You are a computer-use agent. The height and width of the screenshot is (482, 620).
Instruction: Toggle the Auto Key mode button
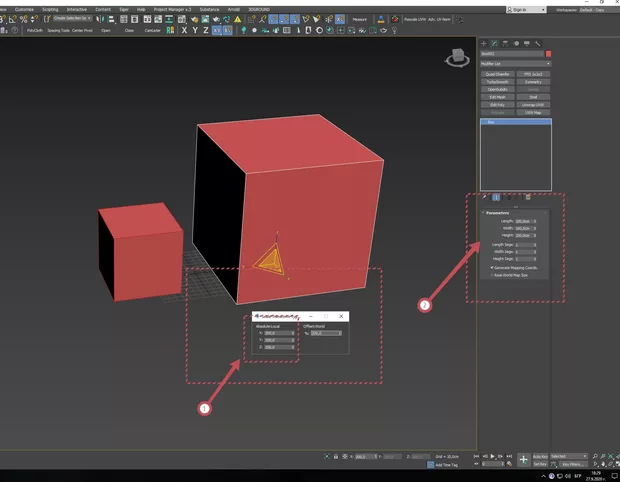[538, 455]
